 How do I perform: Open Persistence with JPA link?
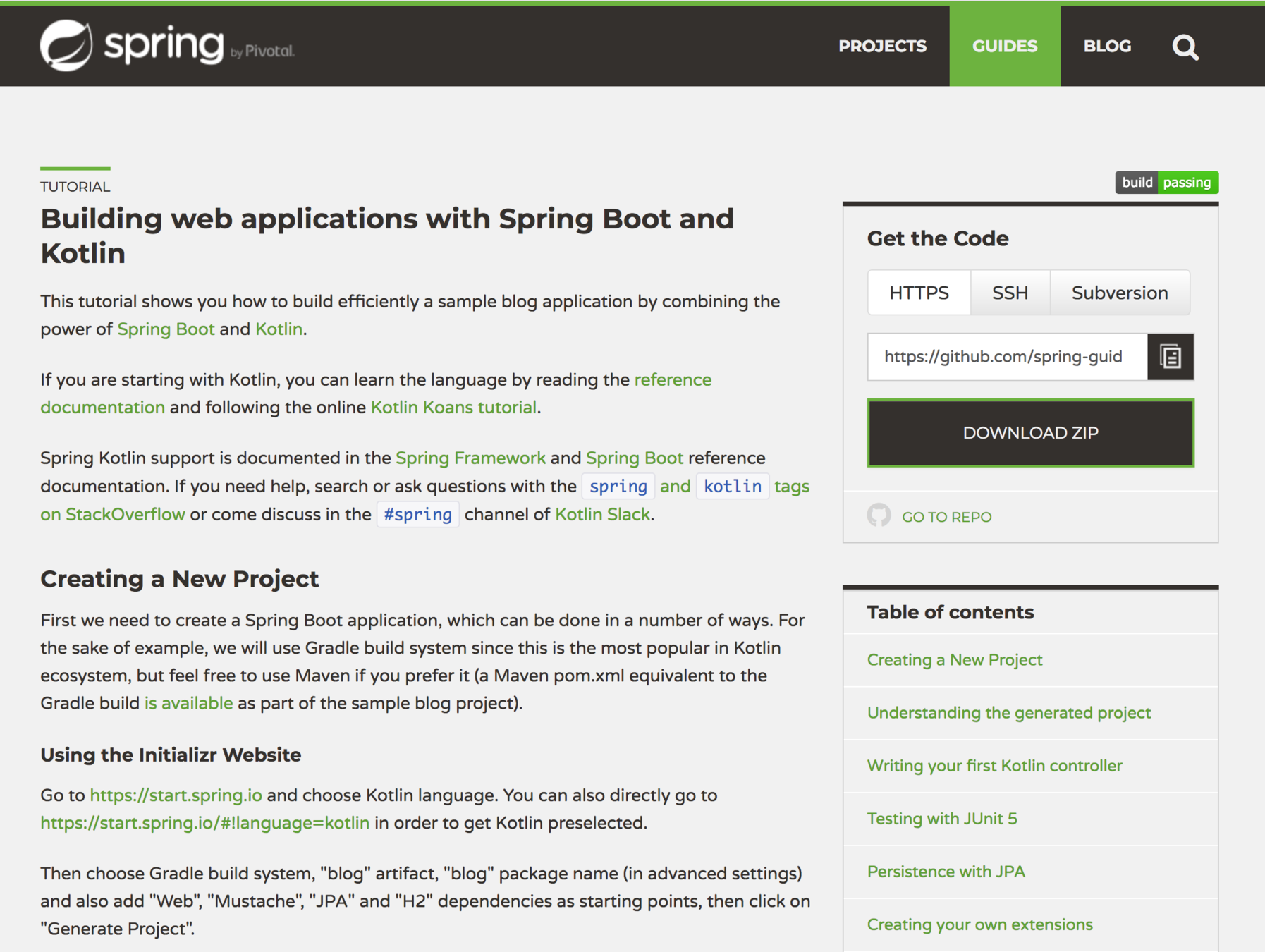pyautogui.click(x=946, y=872)
